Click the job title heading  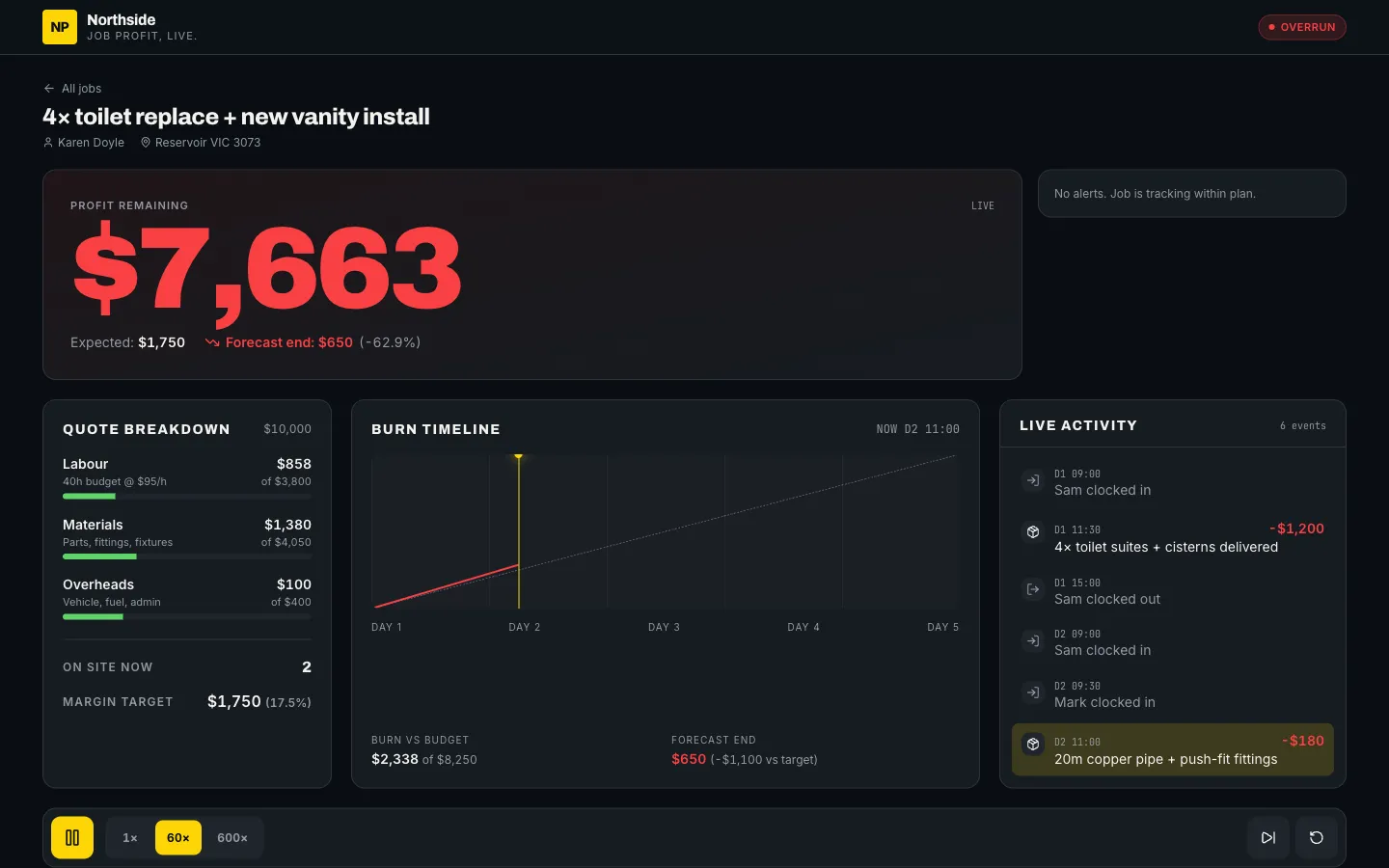(236, 117)
